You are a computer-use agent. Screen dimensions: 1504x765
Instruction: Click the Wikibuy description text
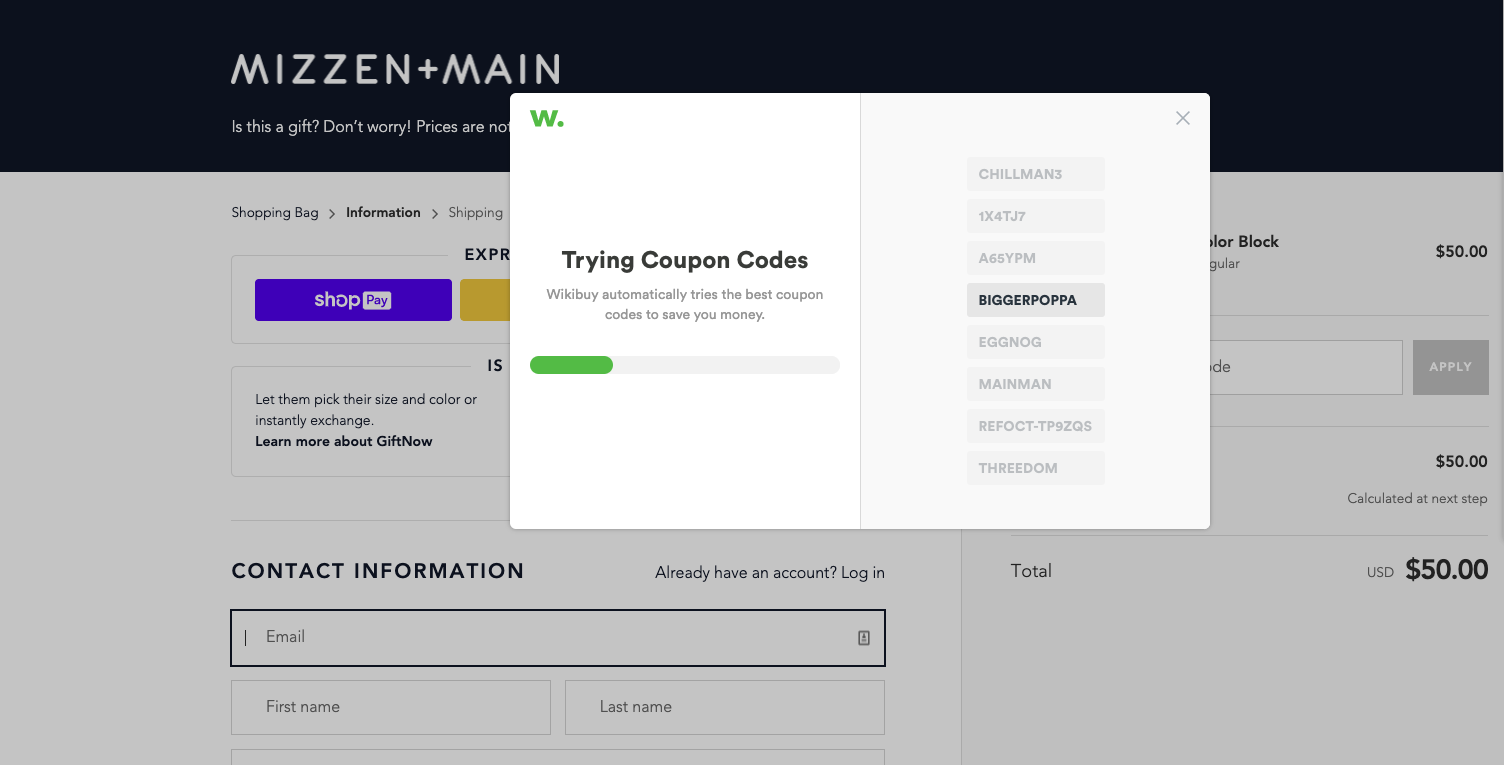pos(685,304)
